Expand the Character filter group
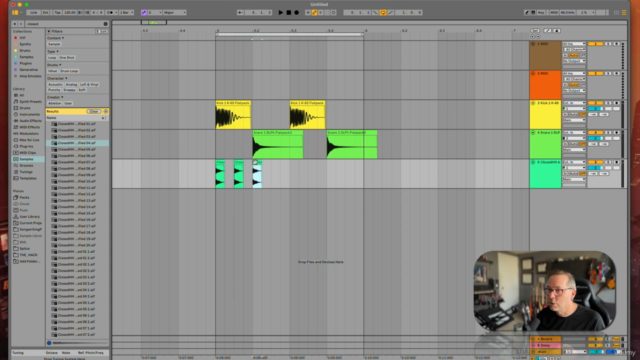This screenshot has width=640, height=360. (x=57, y=78)
